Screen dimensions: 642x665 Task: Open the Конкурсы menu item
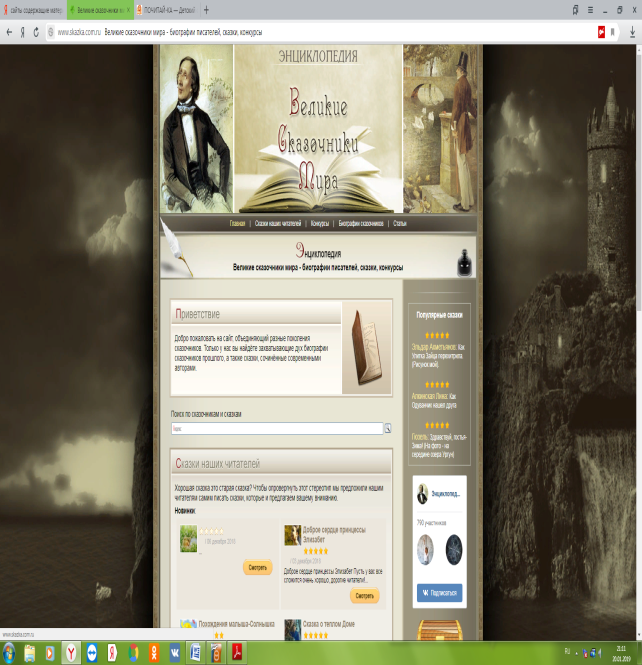[x=320, y=224]
